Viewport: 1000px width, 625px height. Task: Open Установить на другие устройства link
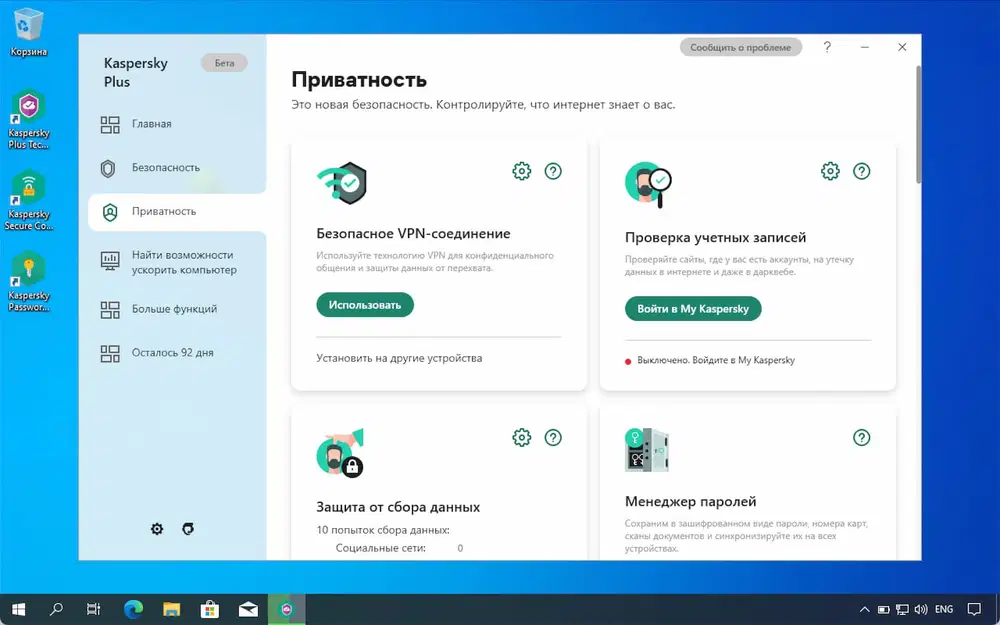point(399,358)
